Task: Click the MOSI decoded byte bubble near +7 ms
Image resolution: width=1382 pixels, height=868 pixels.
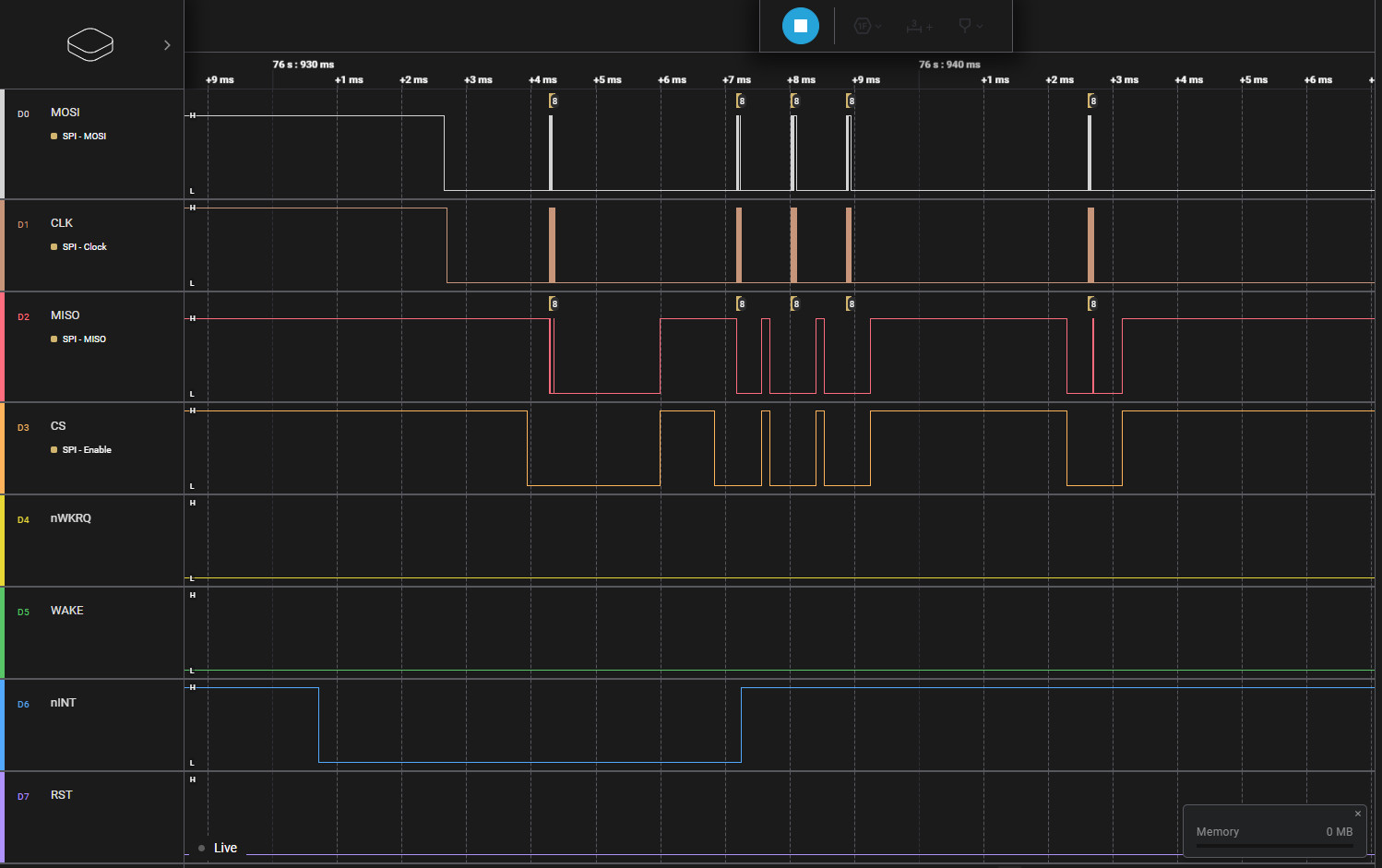Action: 741,101
